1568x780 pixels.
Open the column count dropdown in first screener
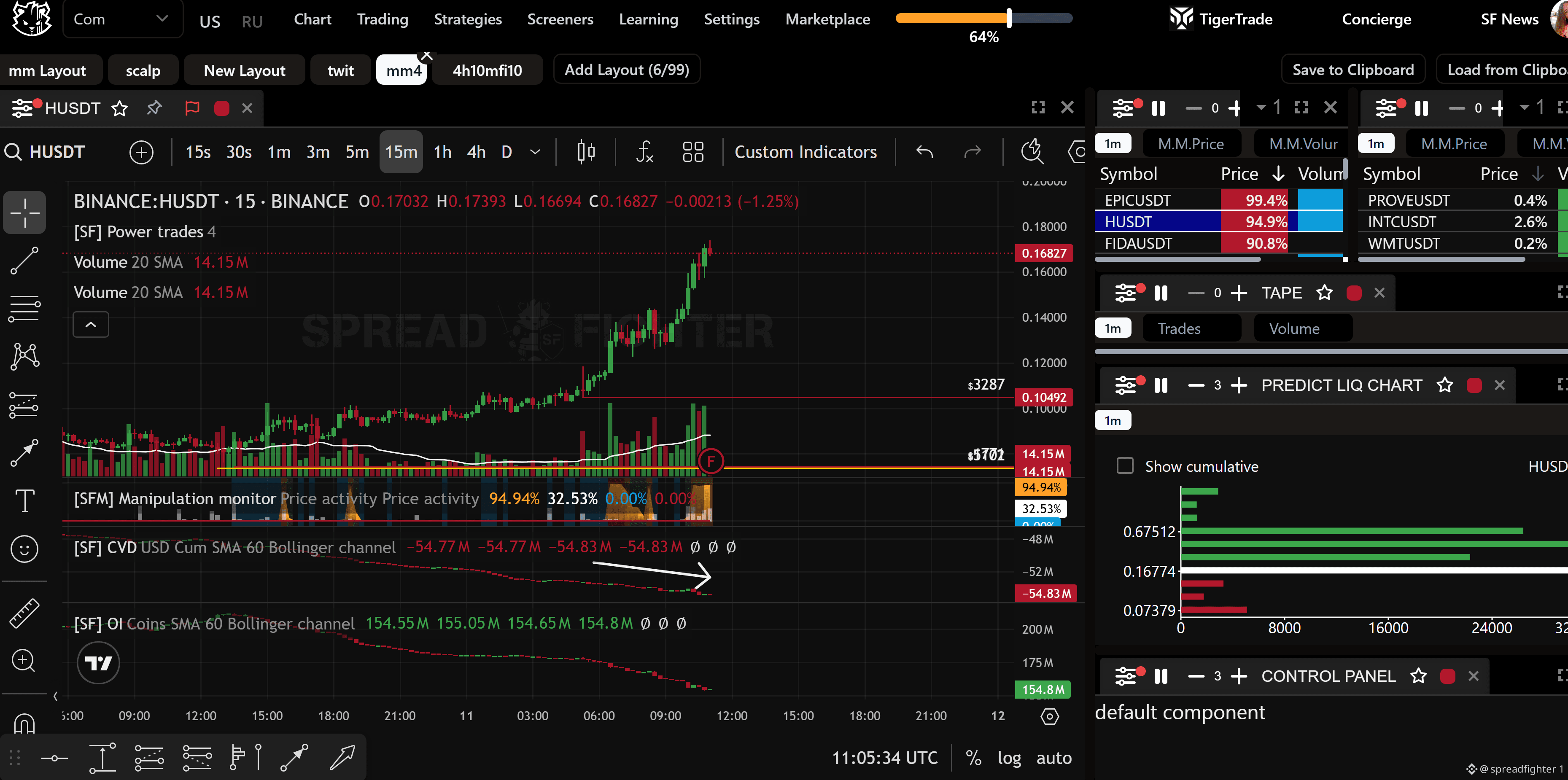[x=1269, y=108]
